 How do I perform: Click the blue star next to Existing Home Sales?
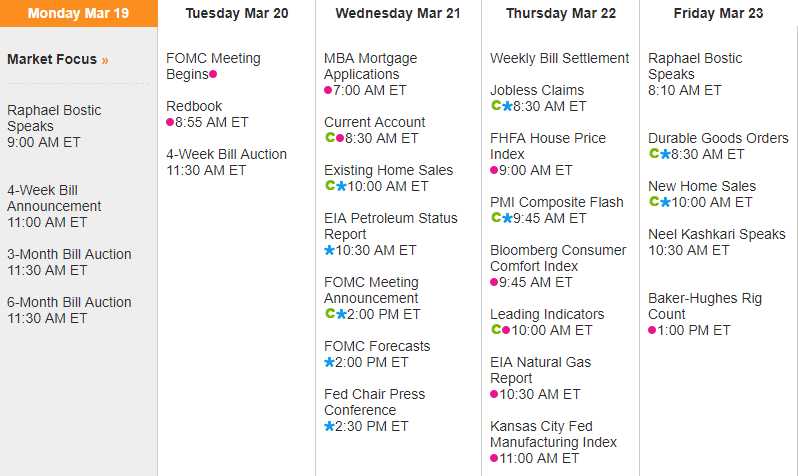(x=341, y=186)
